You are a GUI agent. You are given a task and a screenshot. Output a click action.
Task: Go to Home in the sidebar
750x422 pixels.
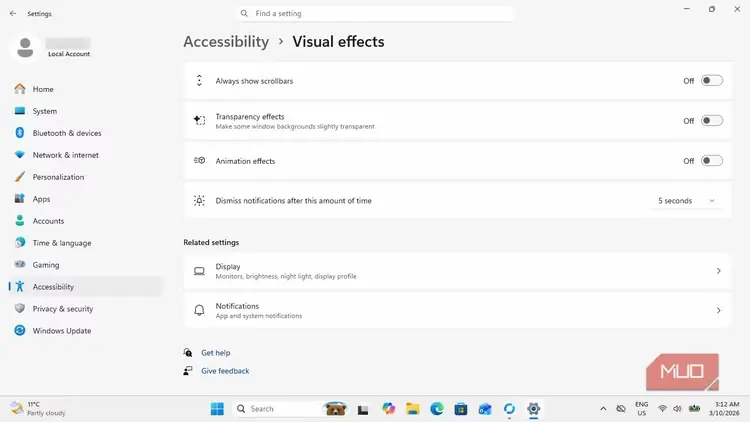tap(86, 89)
